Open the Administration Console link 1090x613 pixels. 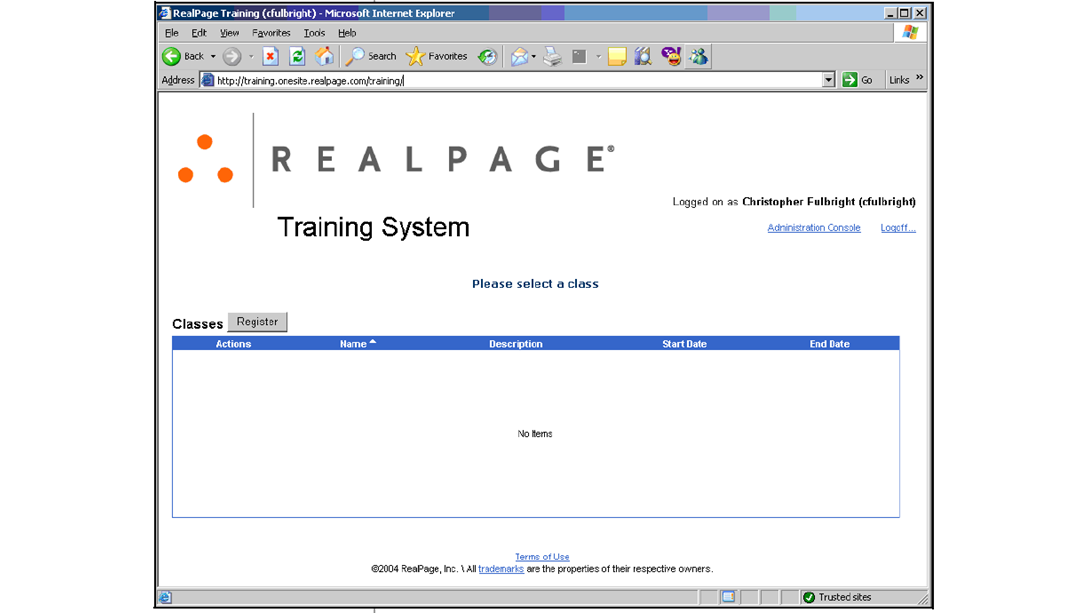pyautogui.click(x=814, y=228)
